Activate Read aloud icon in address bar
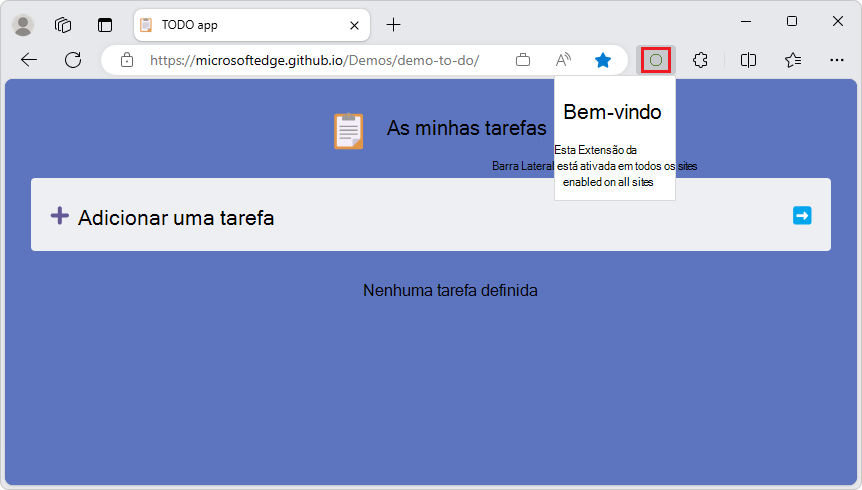Screen dimensions: 862x490 563,60
